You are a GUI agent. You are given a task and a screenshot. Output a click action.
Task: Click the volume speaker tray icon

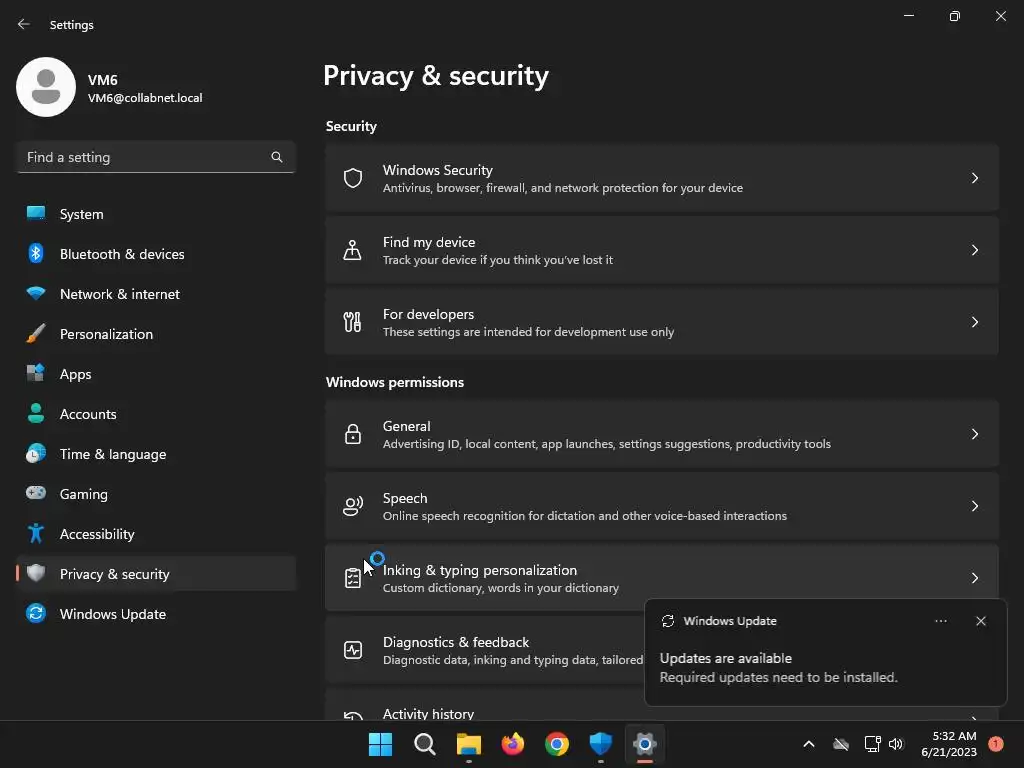coord(896,744)
